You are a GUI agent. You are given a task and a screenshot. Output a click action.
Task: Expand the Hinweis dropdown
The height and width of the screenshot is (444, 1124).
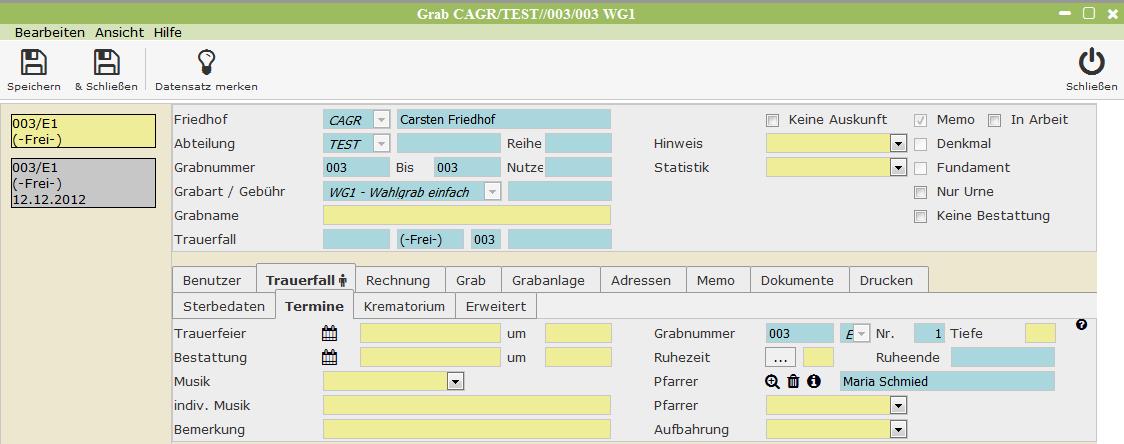click(x=897, y=144)
